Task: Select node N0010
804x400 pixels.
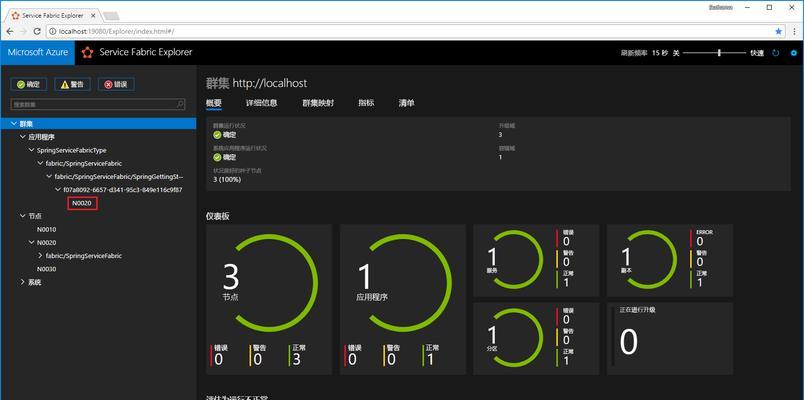Action: tap(47, 229)
